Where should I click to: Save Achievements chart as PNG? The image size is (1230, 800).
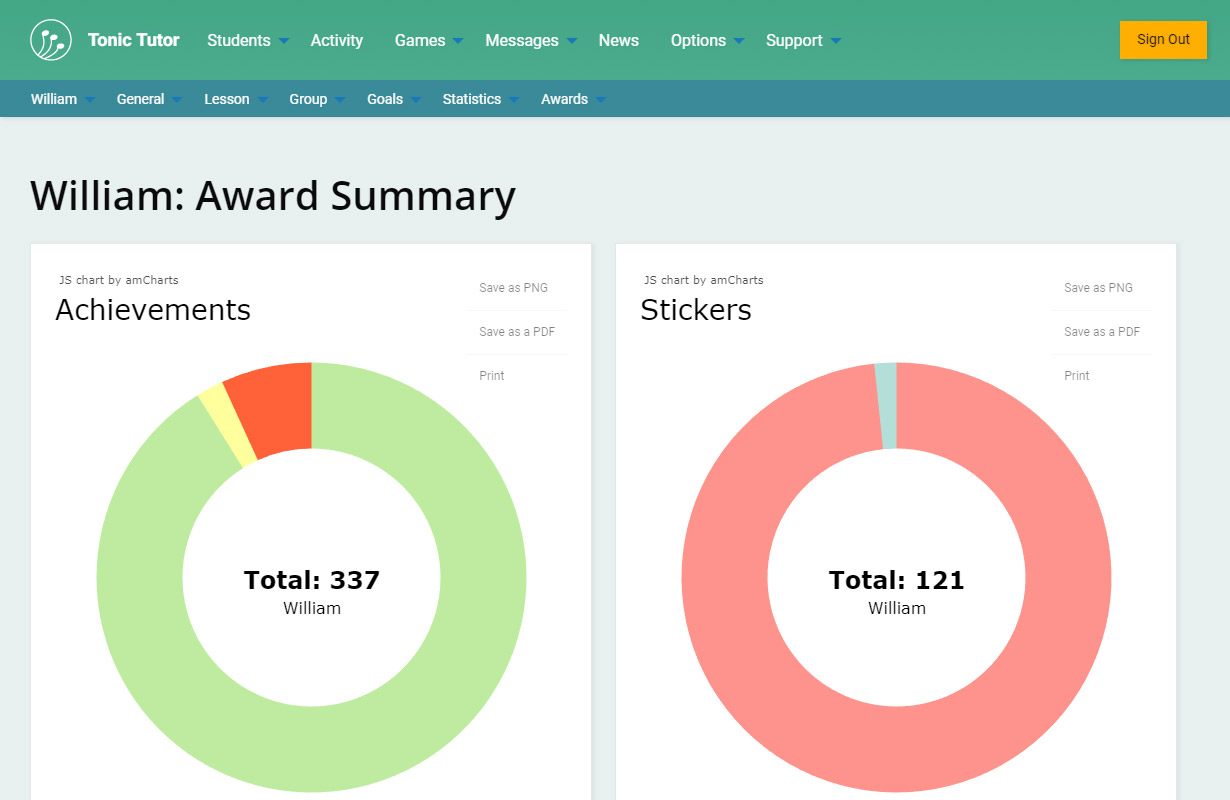tap(513, 288)
